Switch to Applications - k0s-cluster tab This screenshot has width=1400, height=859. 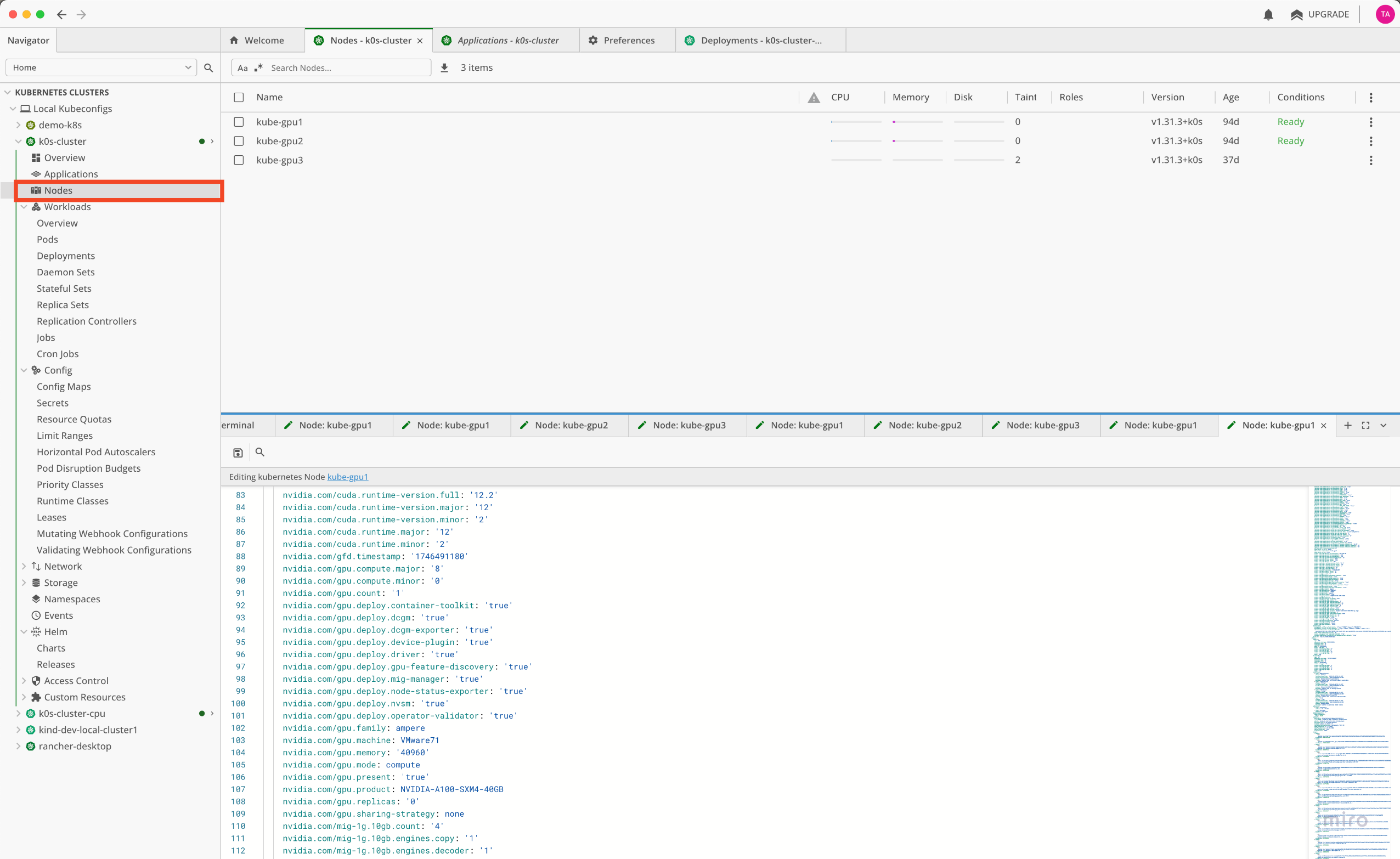point(504,40)
